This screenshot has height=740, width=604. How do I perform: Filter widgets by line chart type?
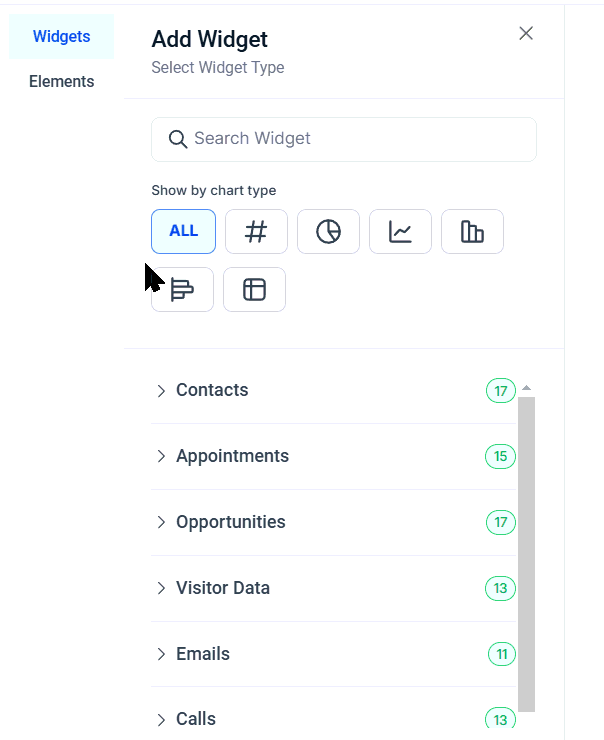[x=400, y=232]
